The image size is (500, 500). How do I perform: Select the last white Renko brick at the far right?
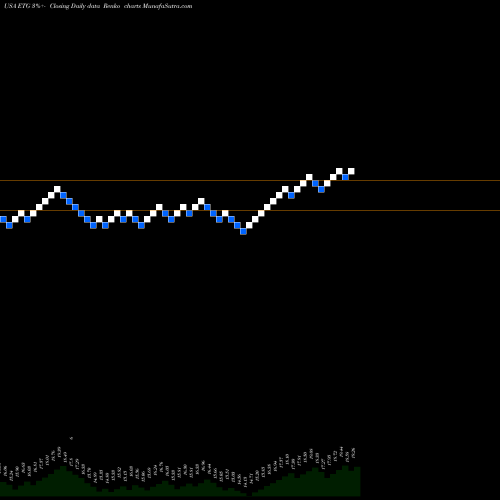351,171
